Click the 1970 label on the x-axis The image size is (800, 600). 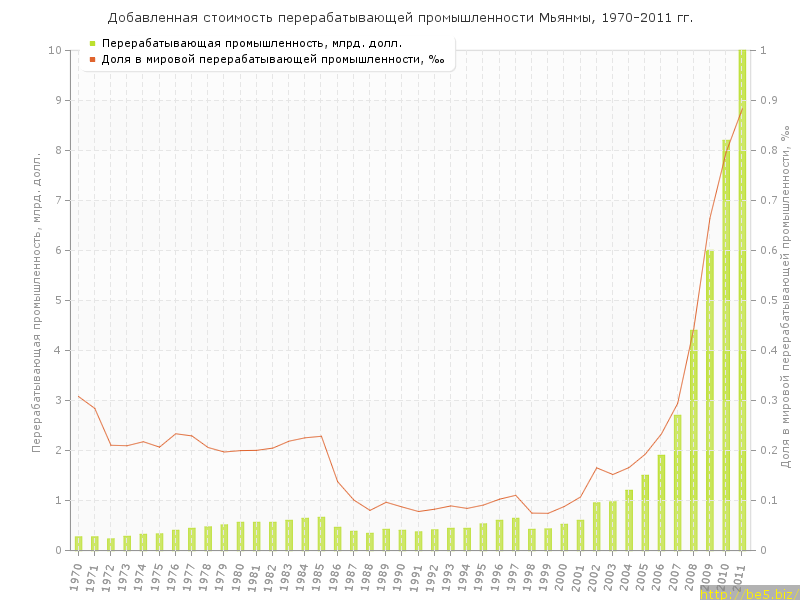click(76, 573)
